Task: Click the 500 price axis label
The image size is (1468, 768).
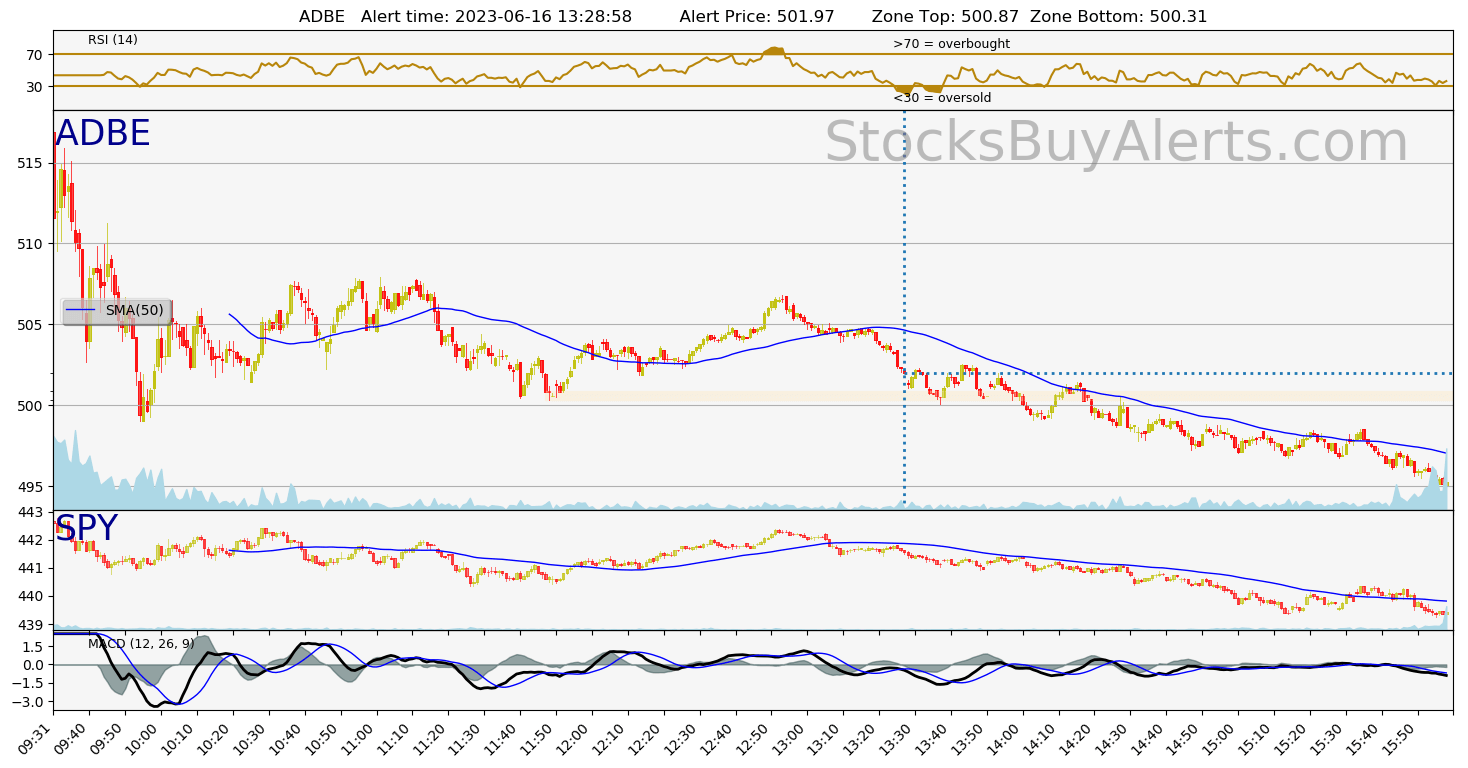Action: [x=31, y=406]
